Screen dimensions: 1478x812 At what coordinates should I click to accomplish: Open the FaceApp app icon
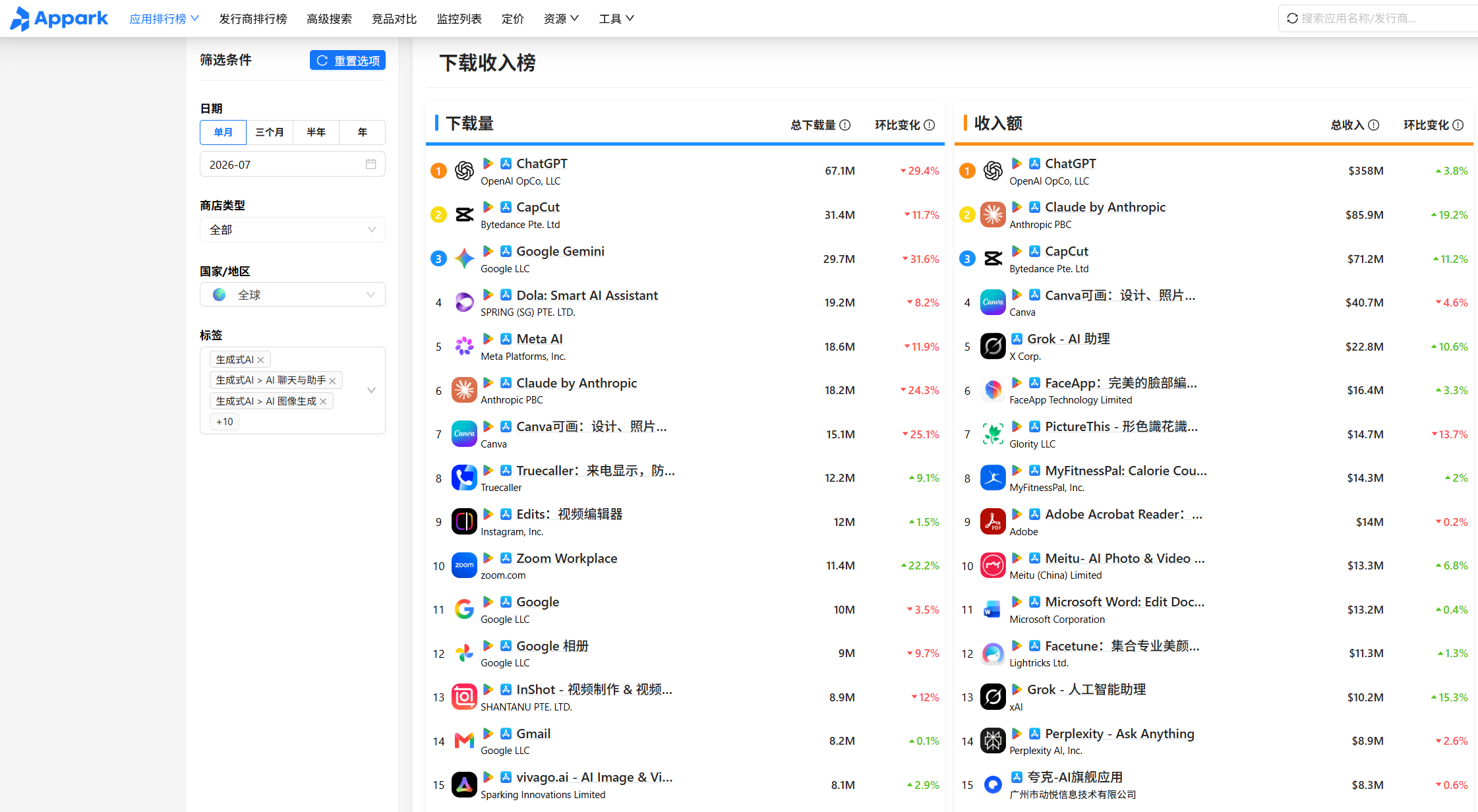coord(993,390)
